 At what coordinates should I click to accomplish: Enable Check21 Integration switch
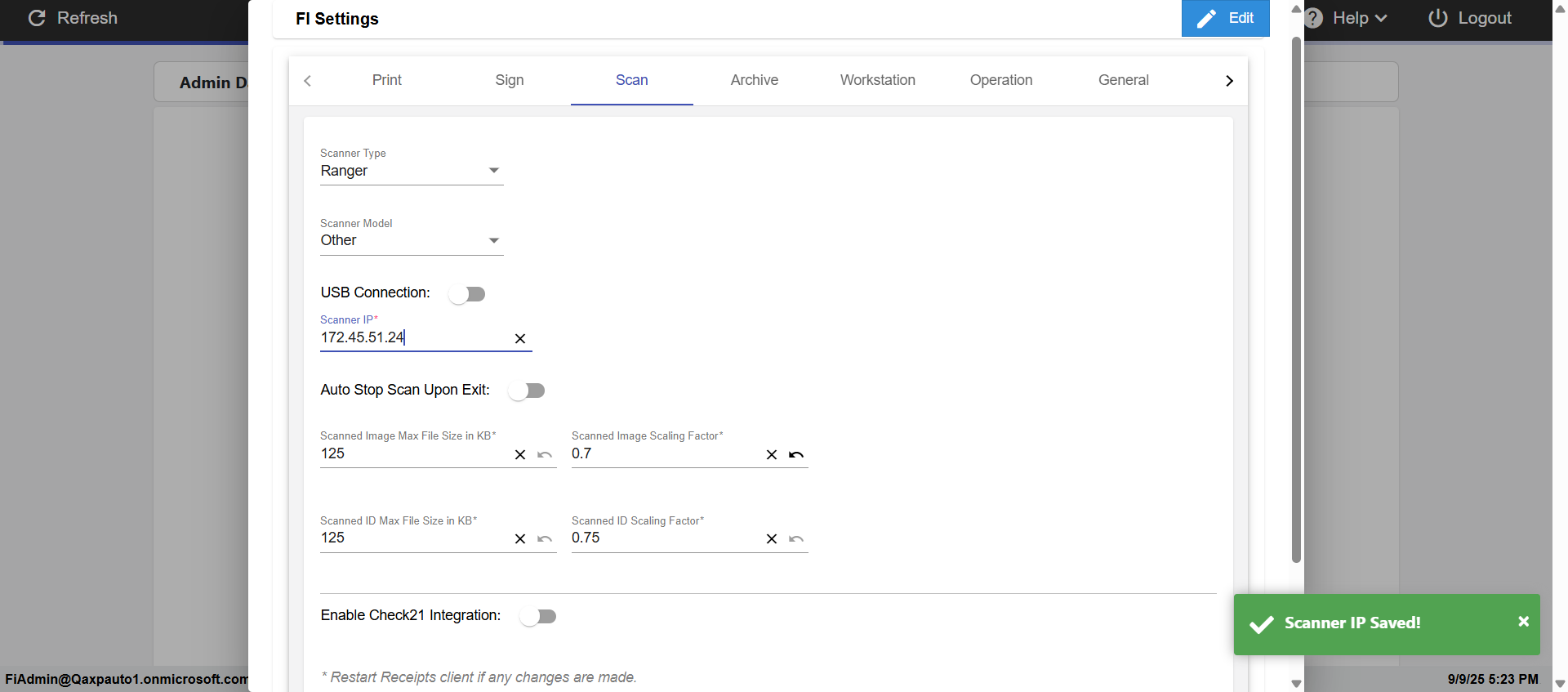[x=538, y=616]
